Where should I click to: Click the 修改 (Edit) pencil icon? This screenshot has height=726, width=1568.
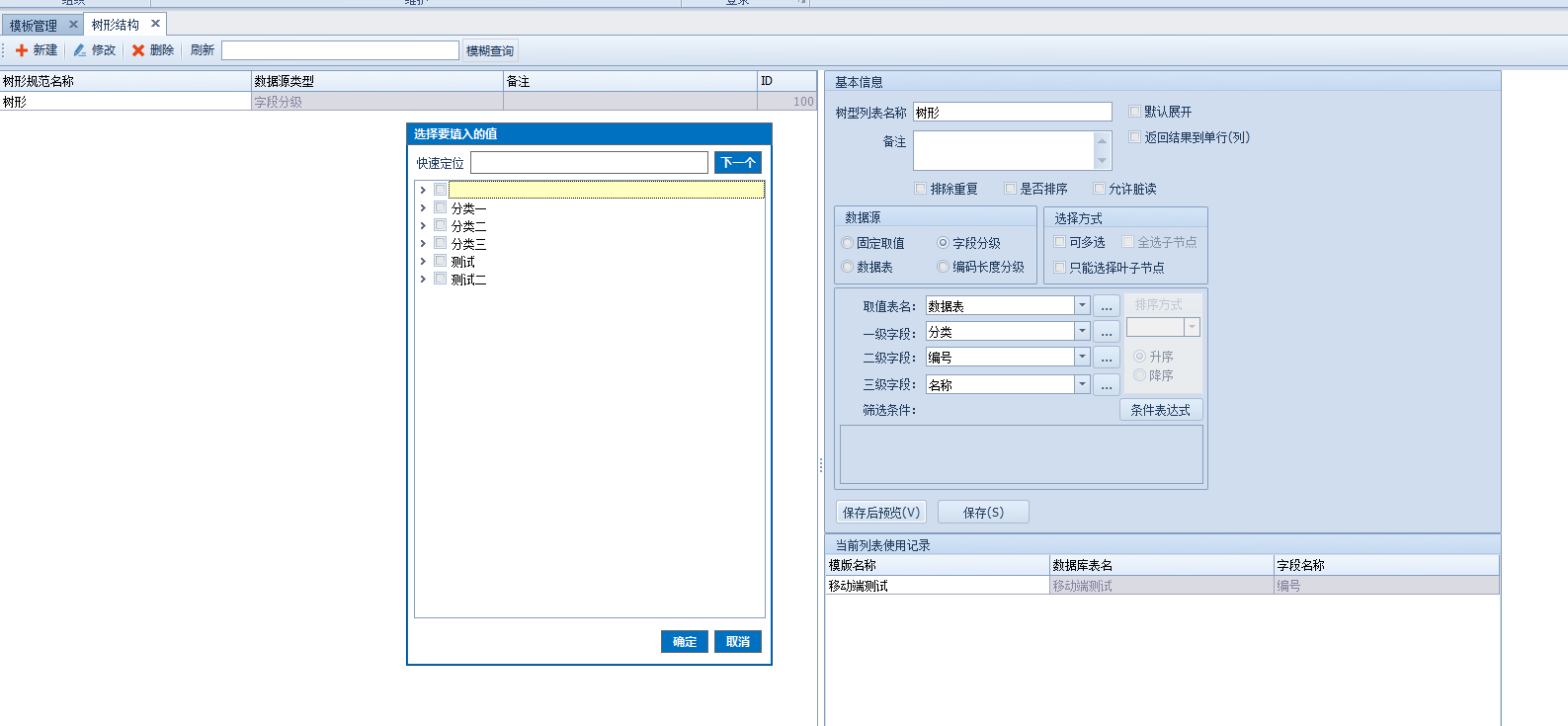80,50
